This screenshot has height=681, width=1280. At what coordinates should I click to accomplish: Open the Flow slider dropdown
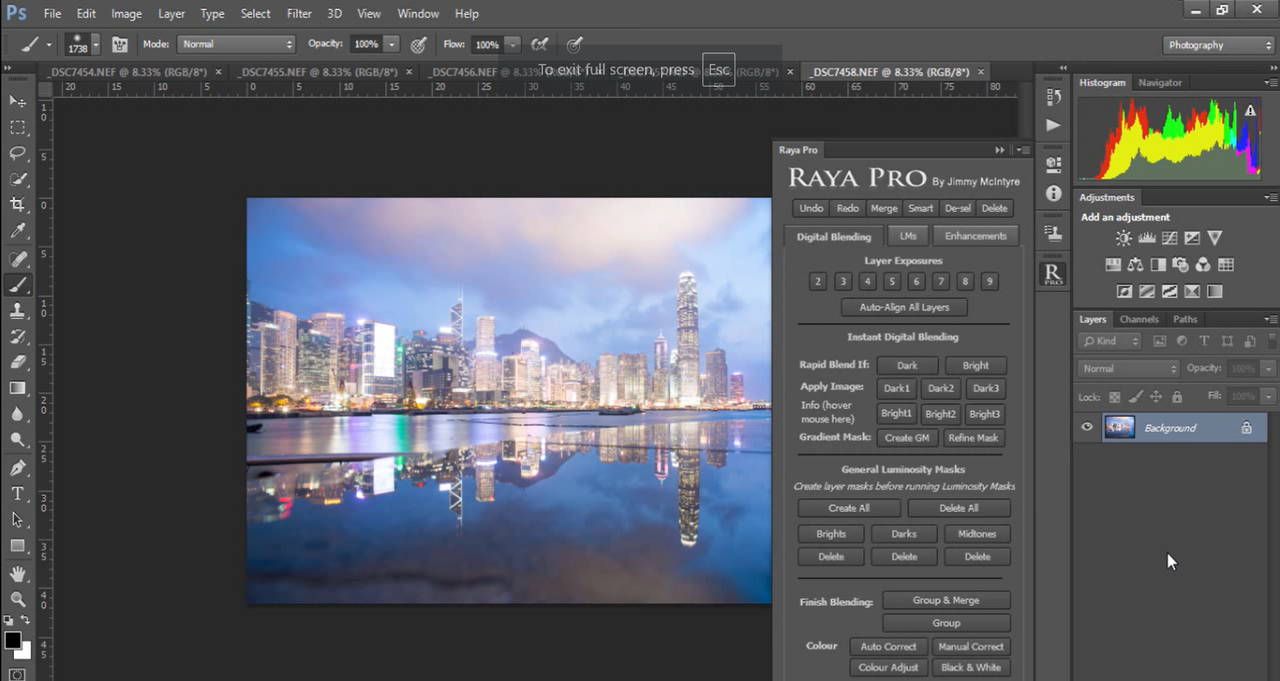pos(512,44)
